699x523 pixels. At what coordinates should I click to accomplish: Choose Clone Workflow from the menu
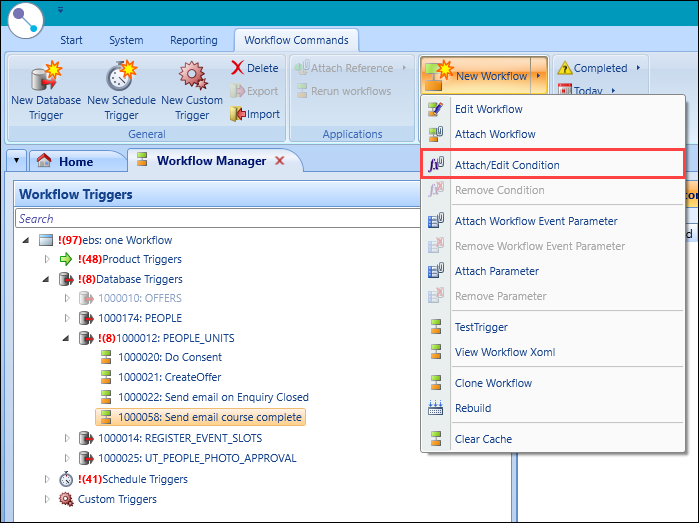(x=493, y=383)
